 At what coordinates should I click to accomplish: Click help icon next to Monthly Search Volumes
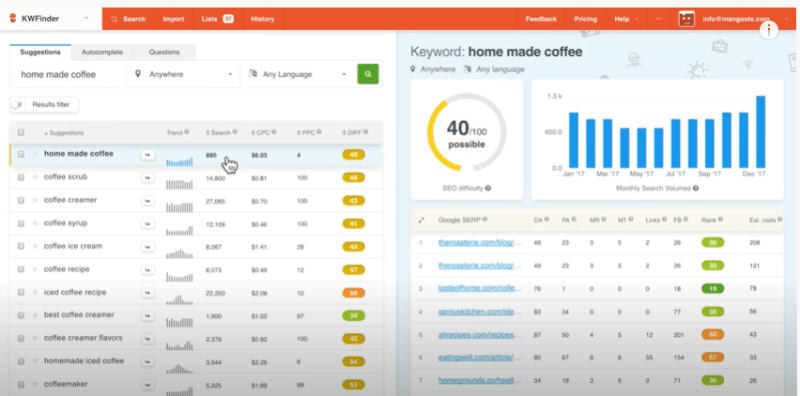point(696,188)
